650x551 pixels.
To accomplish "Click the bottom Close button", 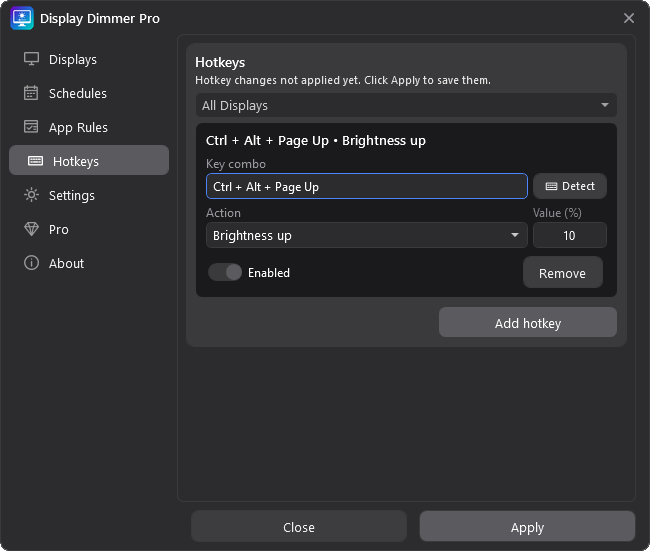I will pyautogui.click(x=299, y=527).
